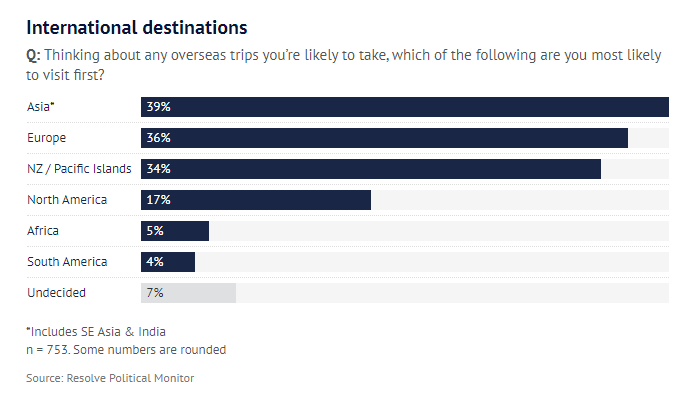Click the Asia 39% bar
Viewport: 697px width, 393px height.
pyautogui.click(x=405, y=107)
